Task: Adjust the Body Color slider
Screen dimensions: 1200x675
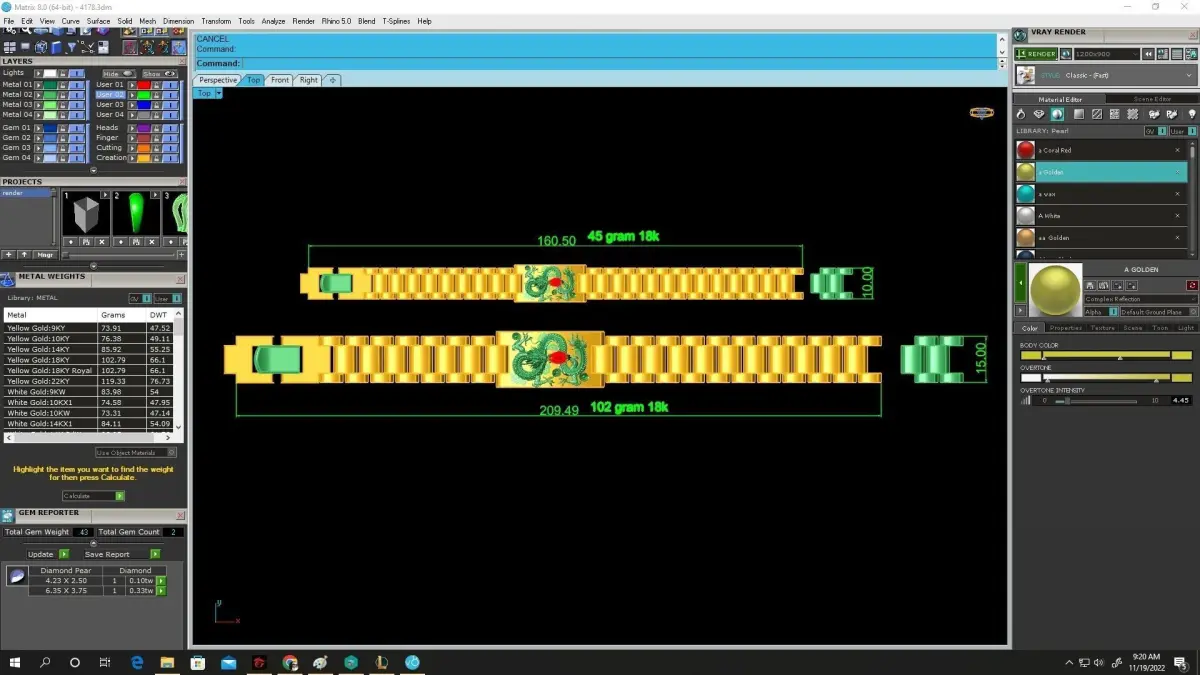Action: 1106,355
